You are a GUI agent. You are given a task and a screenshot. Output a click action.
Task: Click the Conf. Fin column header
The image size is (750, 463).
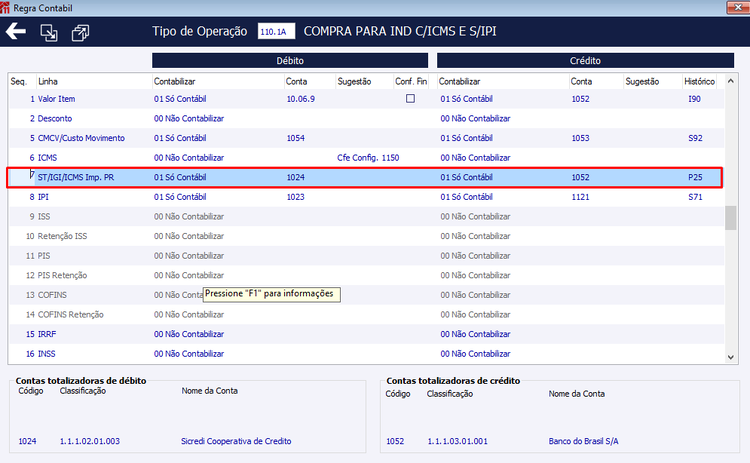click(x=411, y=81)
